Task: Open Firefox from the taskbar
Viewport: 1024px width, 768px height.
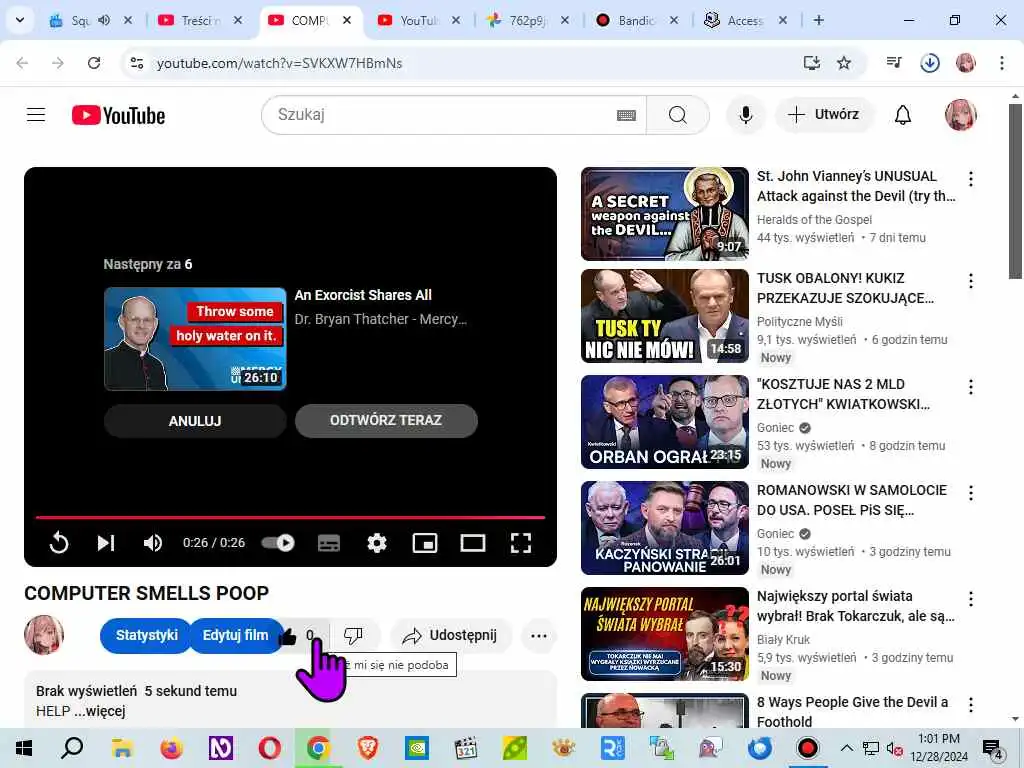Action: 171,748
